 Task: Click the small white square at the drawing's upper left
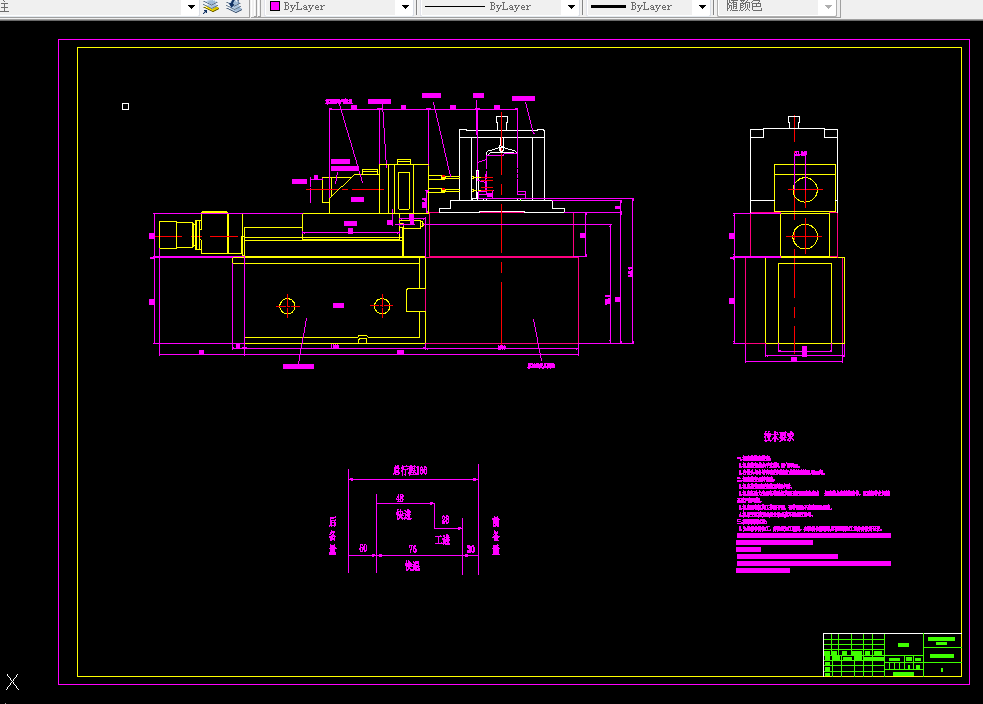pos(125,107)
